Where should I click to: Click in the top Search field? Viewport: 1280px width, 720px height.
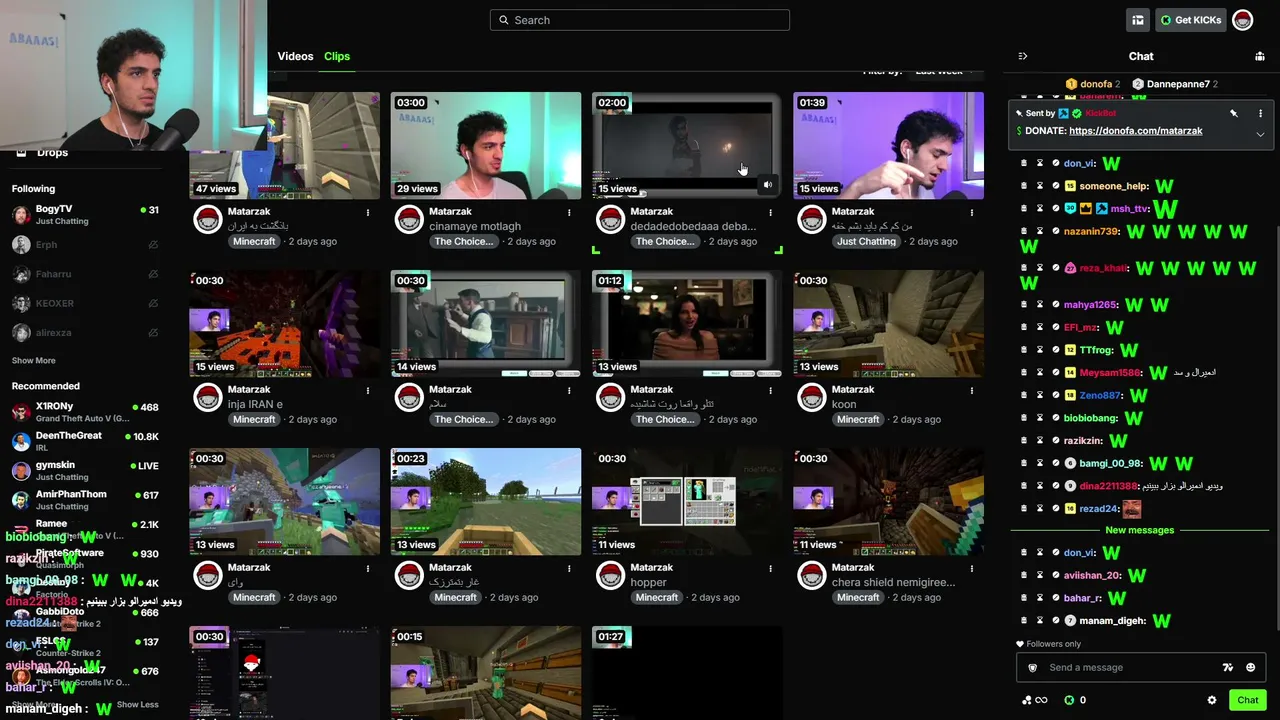coord(640,20)
